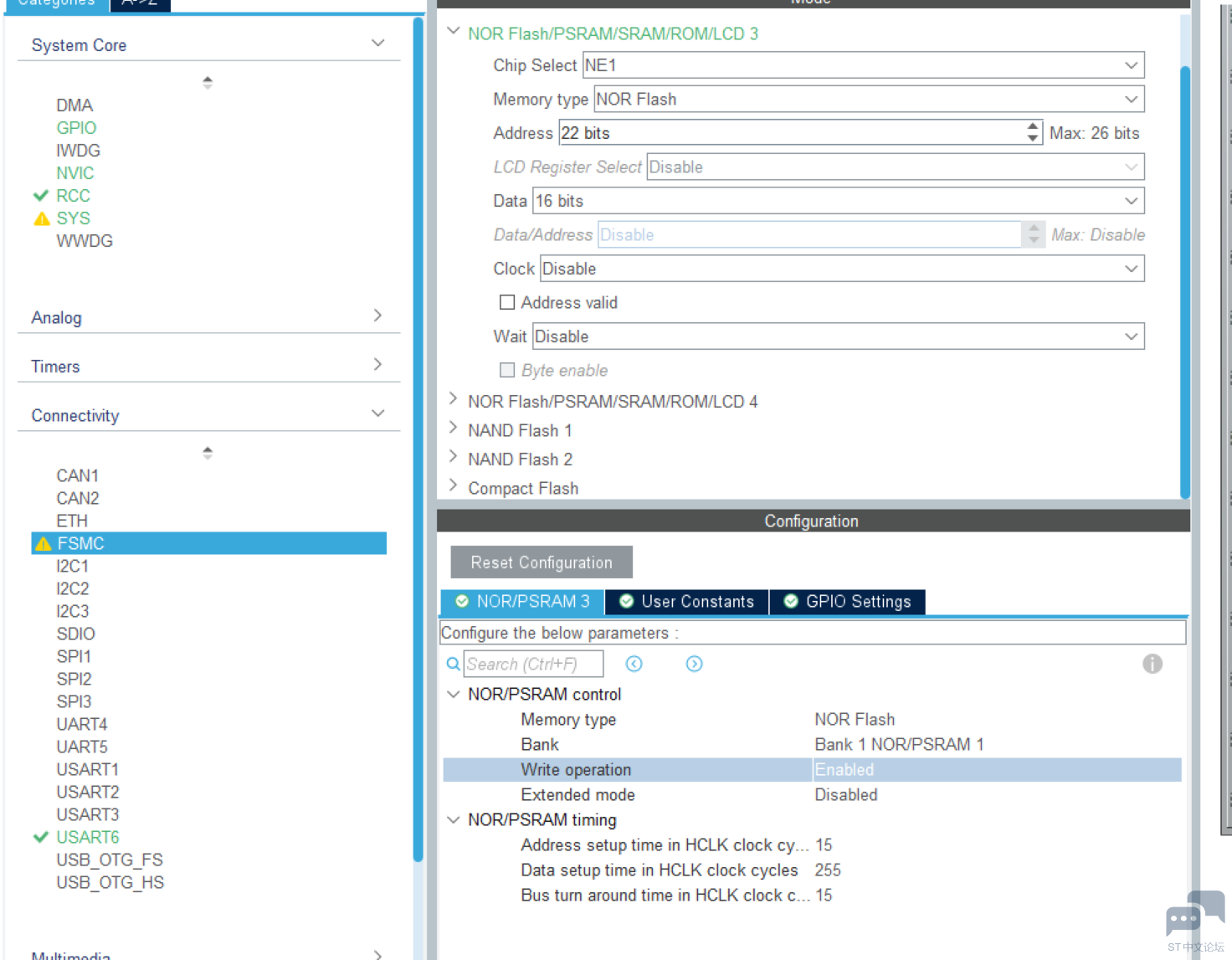Click the Address bits input field
Screen dimensions: 1232x960
(x=792, y=133)
